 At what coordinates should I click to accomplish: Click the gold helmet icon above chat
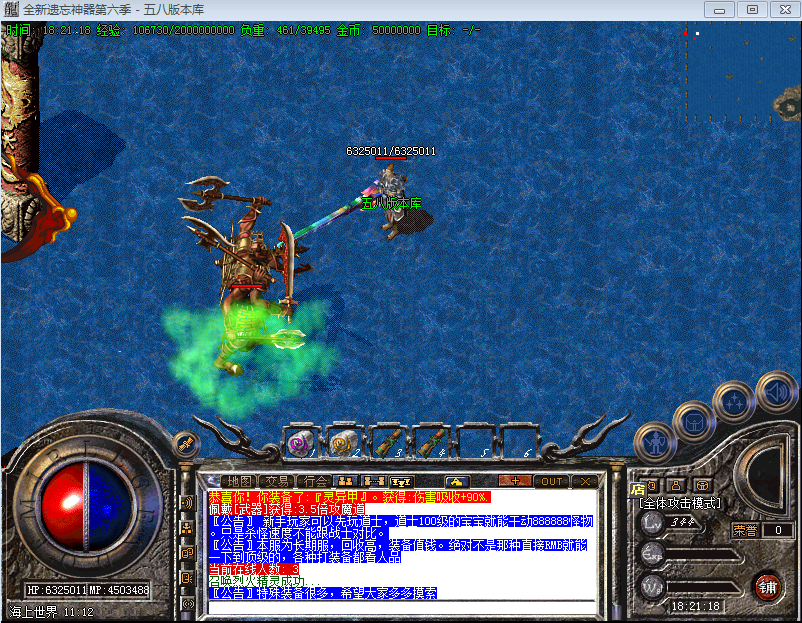tap(457, 481)
